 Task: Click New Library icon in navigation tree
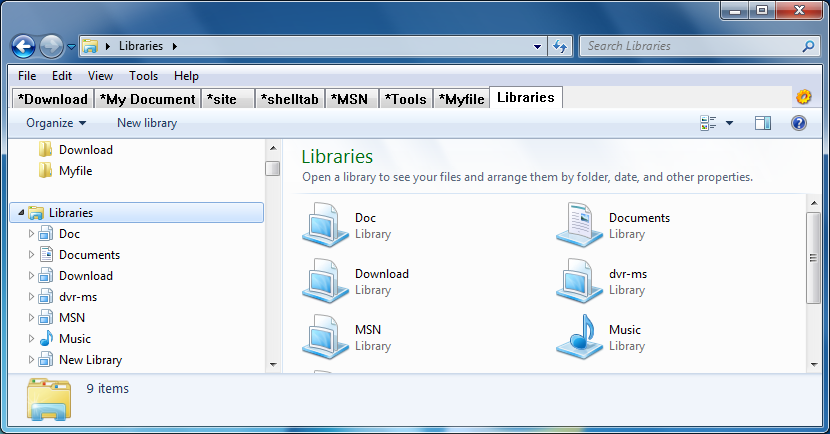(46, 360)
